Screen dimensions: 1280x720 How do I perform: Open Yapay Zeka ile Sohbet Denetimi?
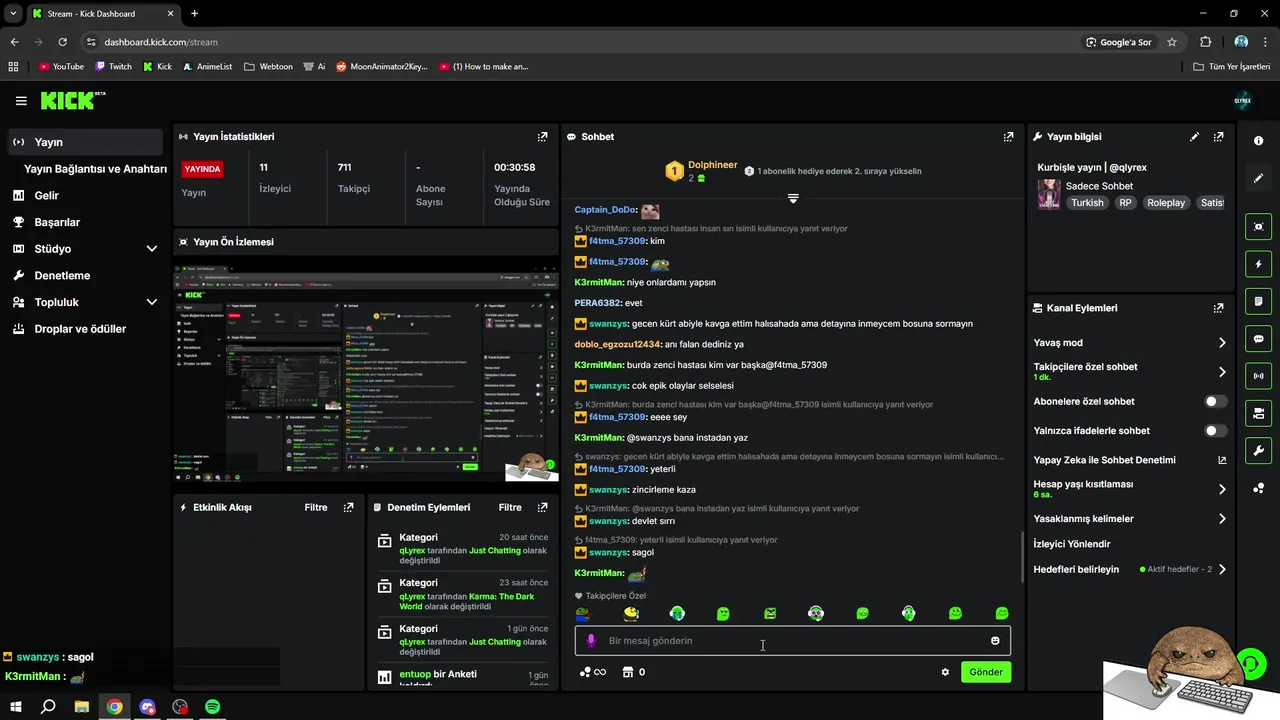[x=1130, y=460]
